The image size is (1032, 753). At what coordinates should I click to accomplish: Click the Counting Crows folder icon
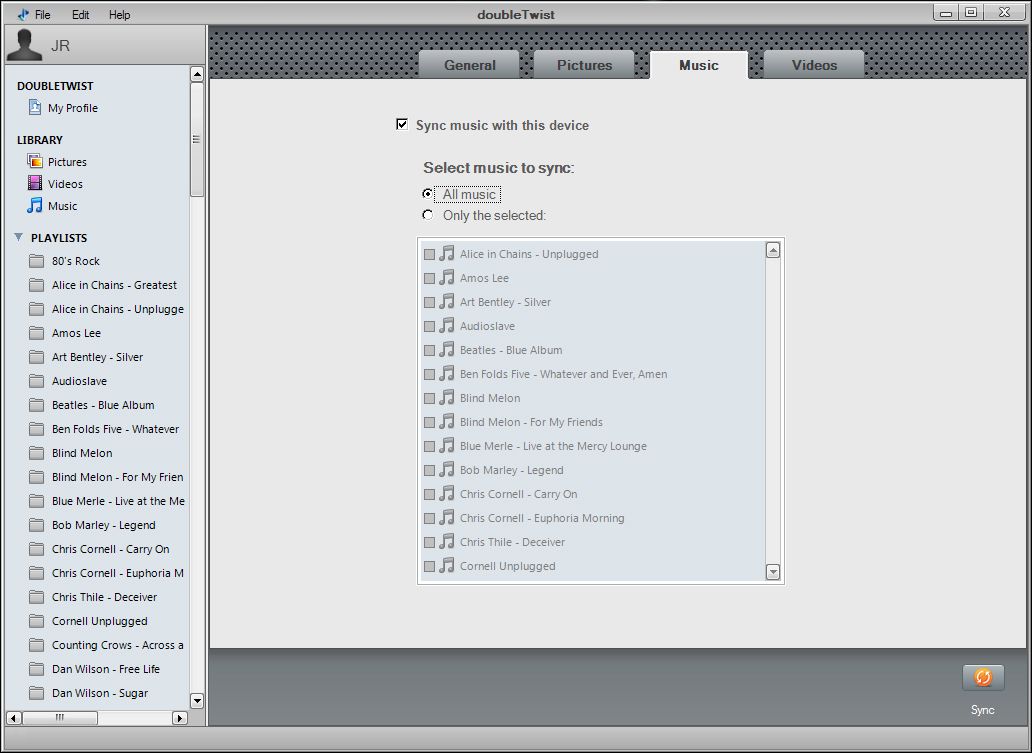pos(37,645)
